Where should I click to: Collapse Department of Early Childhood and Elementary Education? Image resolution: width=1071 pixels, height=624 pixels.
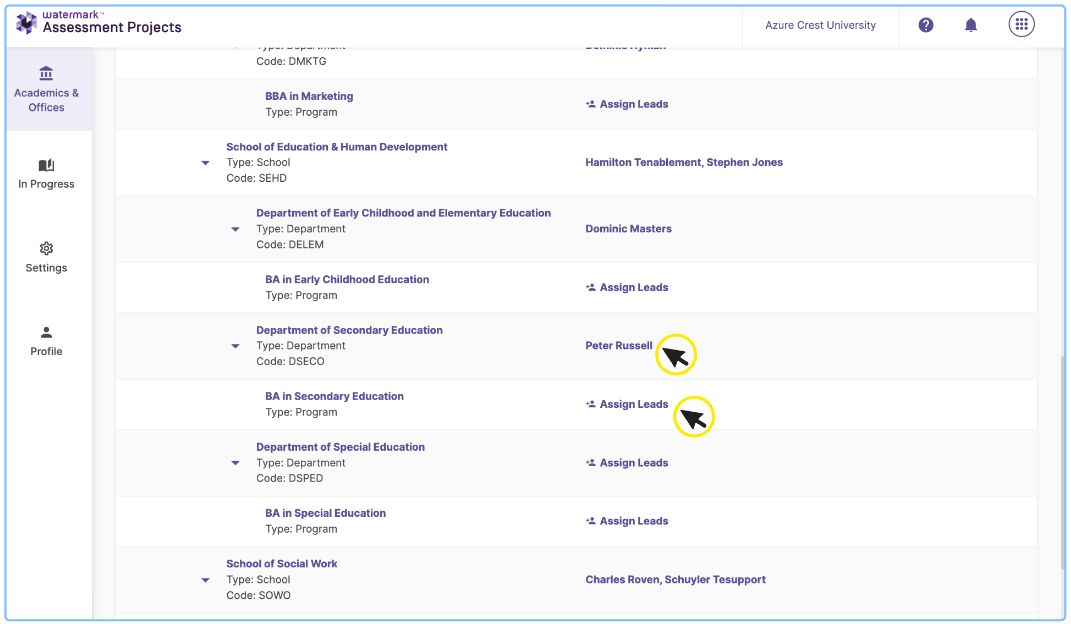click(x=236, y=229)
